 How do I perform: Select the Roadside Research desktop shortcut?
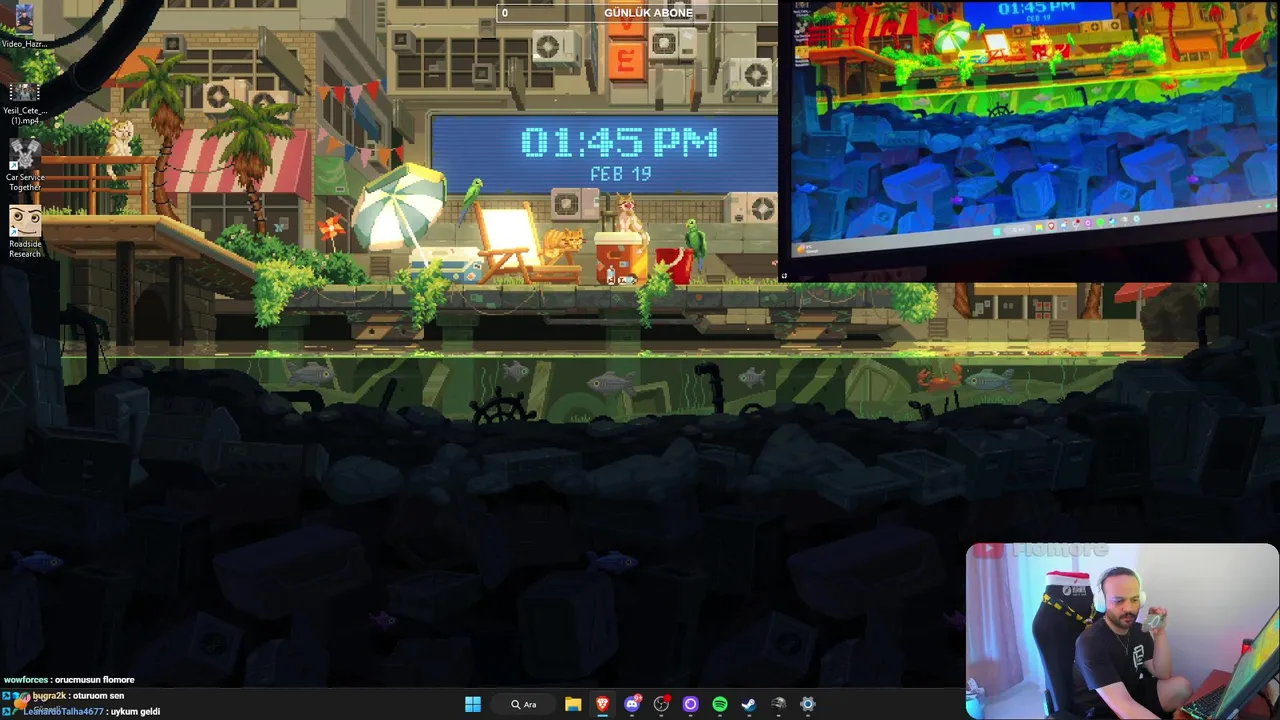point(25,232)
